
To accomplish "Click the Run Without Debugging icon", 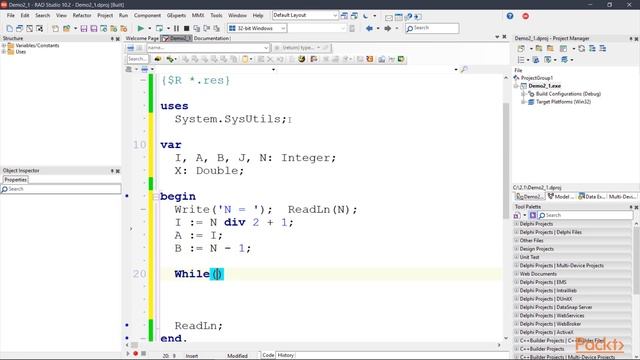I will [x=159, y=28].
